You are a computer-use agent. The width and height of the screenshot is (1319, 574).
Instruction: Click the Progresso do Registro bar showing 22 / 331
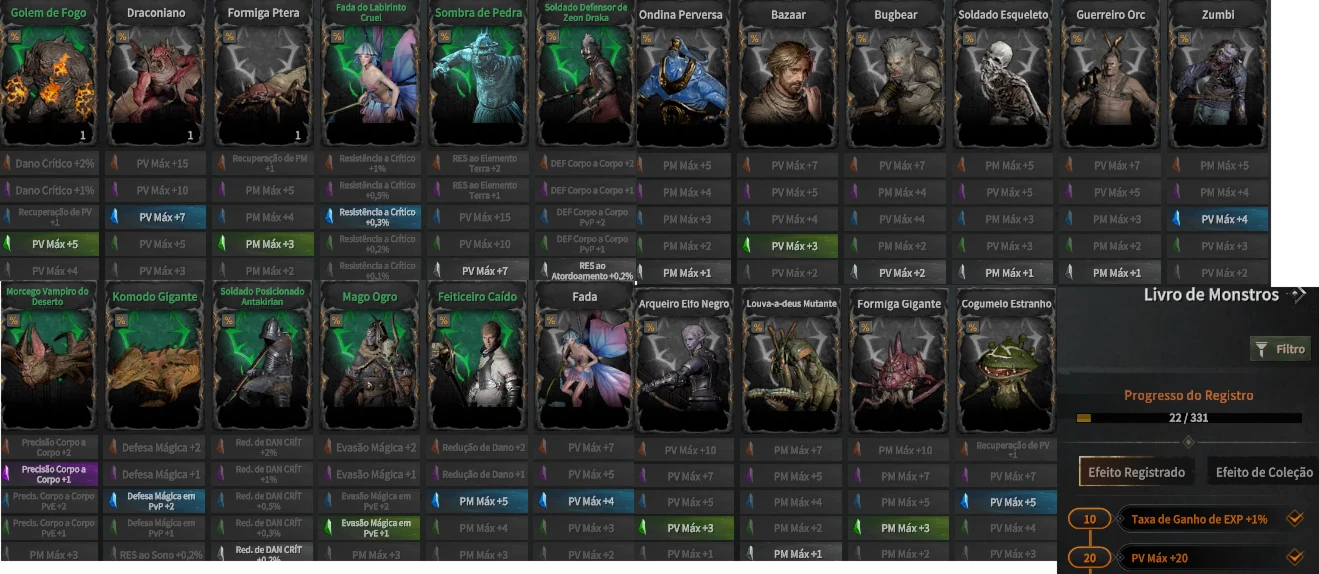1189,418
